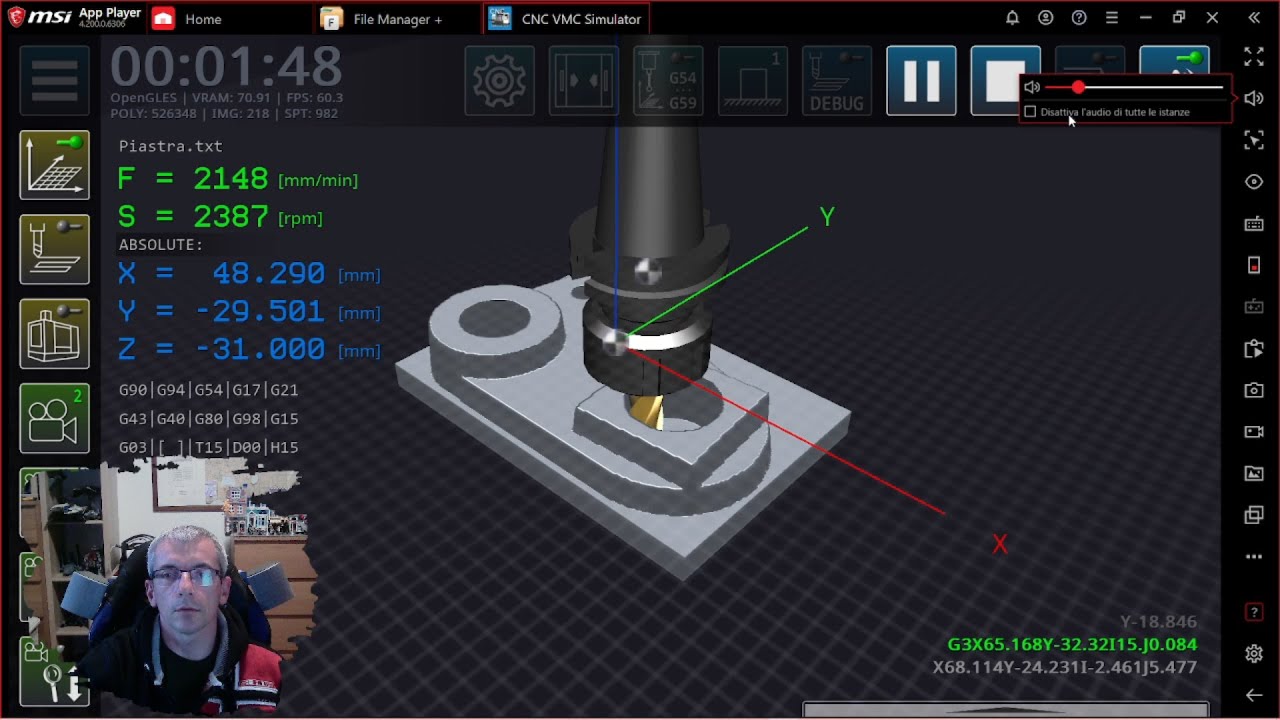This screenshot has width=1280, height=720.
Task: Click the back arrow in sidebar
Action: click(1254, 695)
